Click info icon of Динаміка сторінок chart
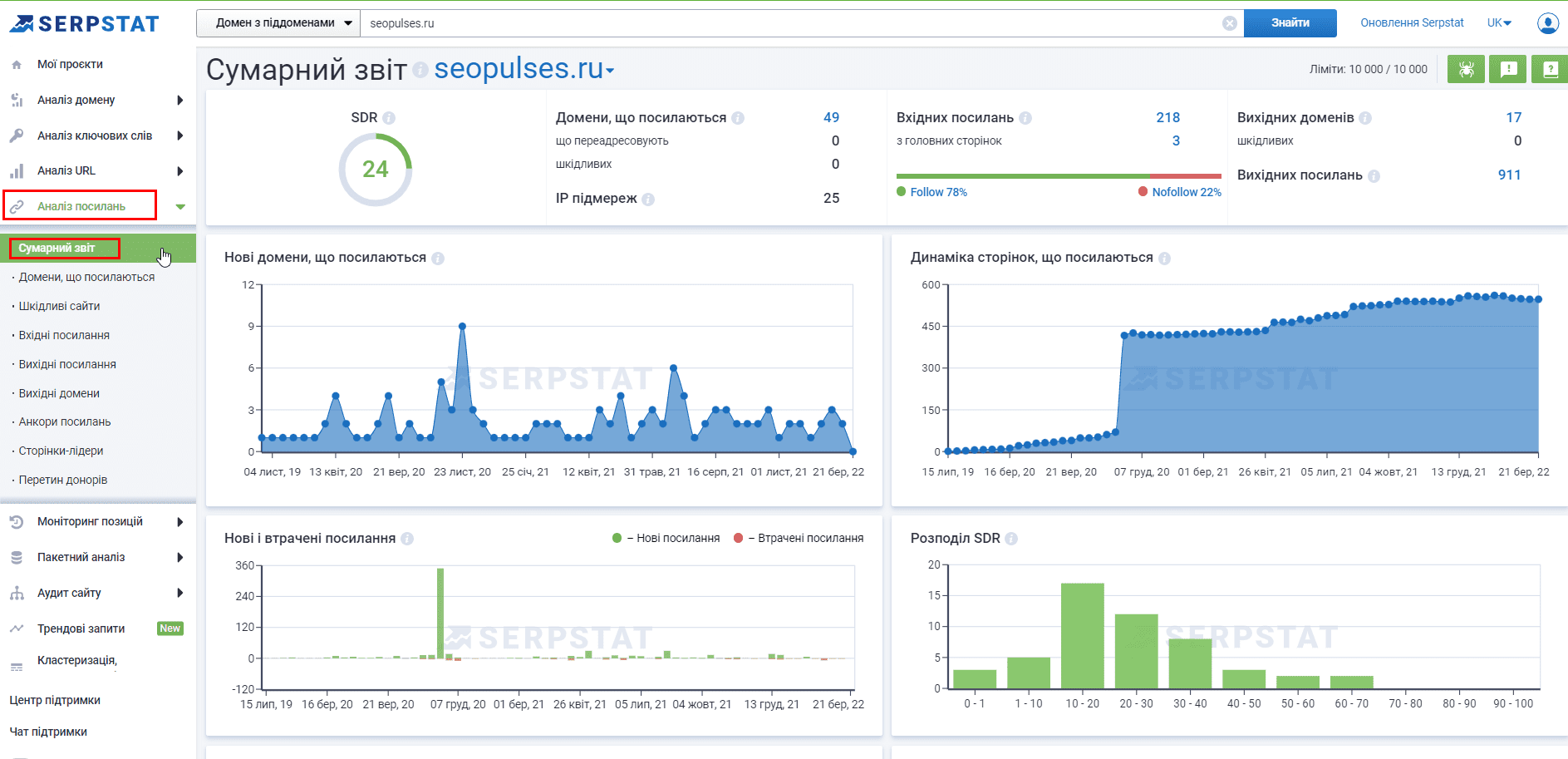 point(1165,258)
